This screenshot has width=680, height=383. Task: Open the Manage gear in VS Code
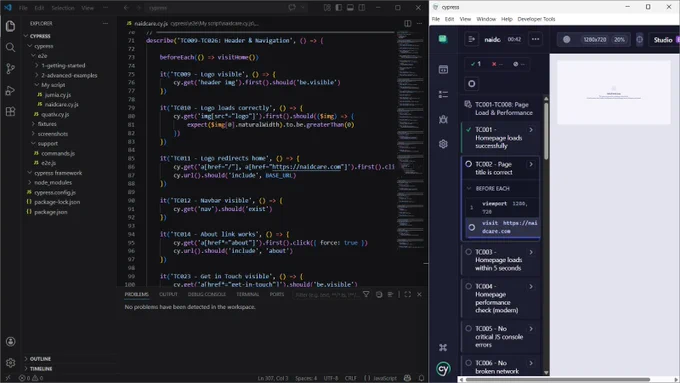point(10,362)
